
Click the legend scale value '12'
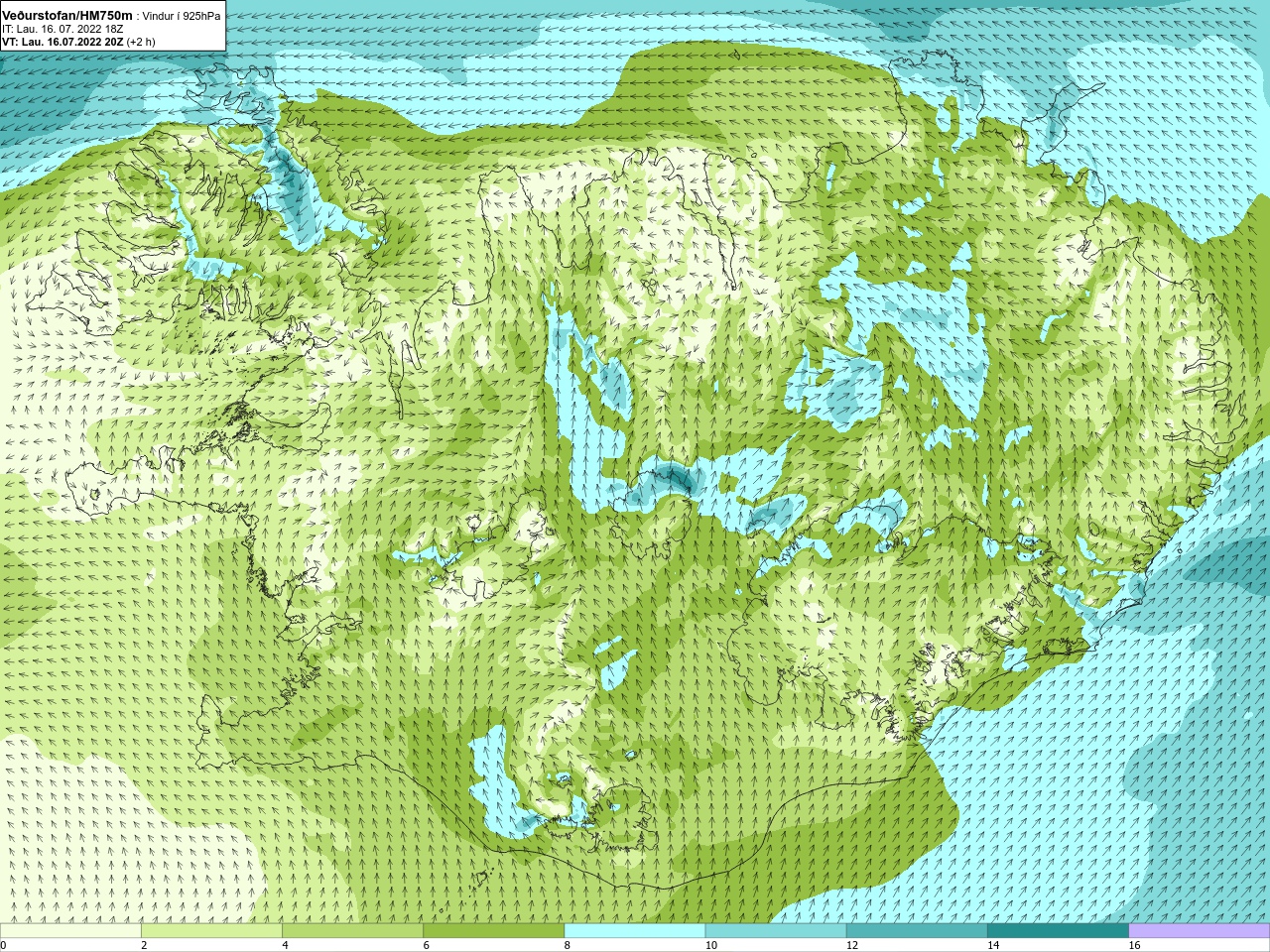point(852,945)
